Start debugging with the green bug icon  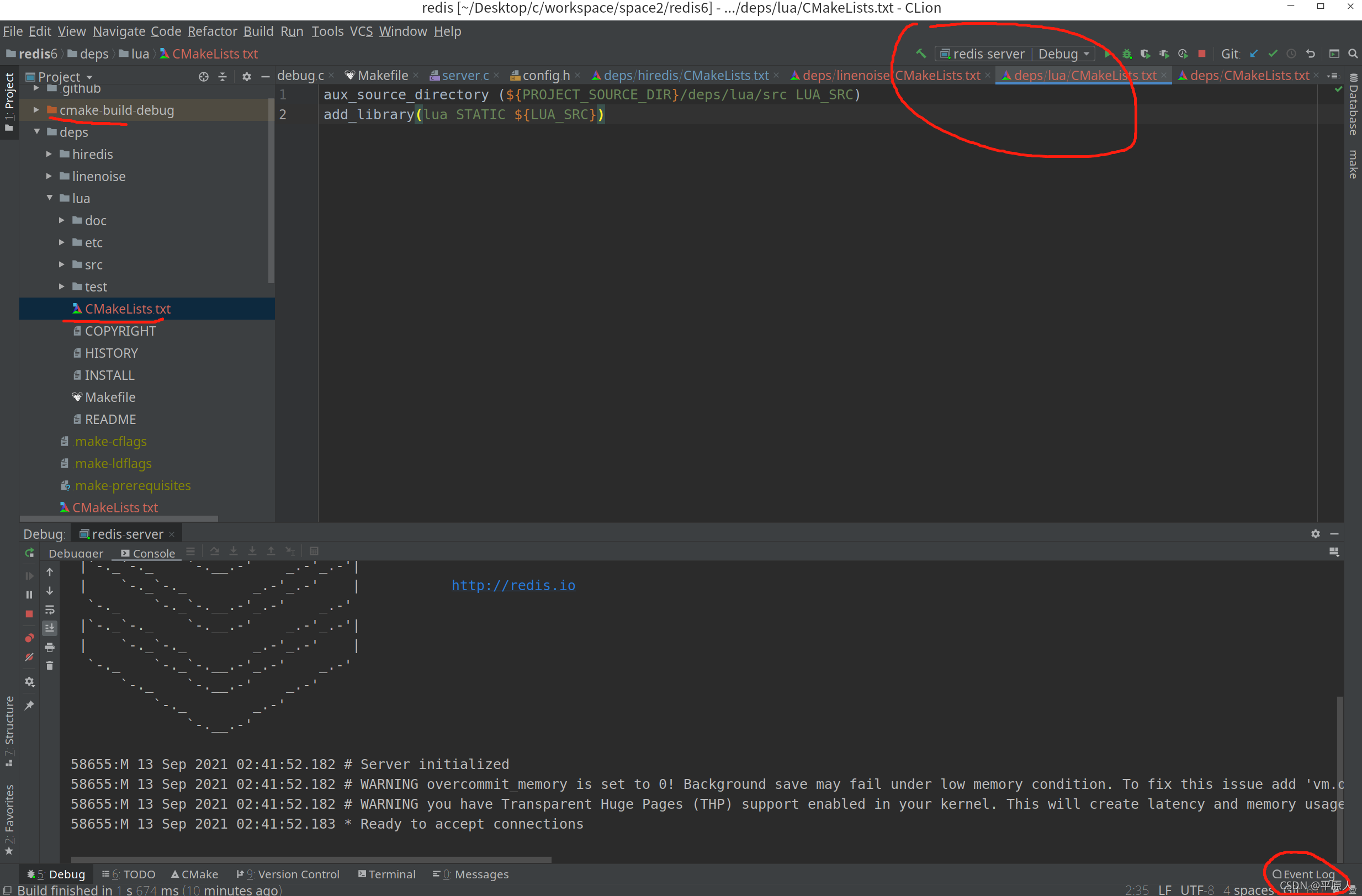tap(1127, 54)
